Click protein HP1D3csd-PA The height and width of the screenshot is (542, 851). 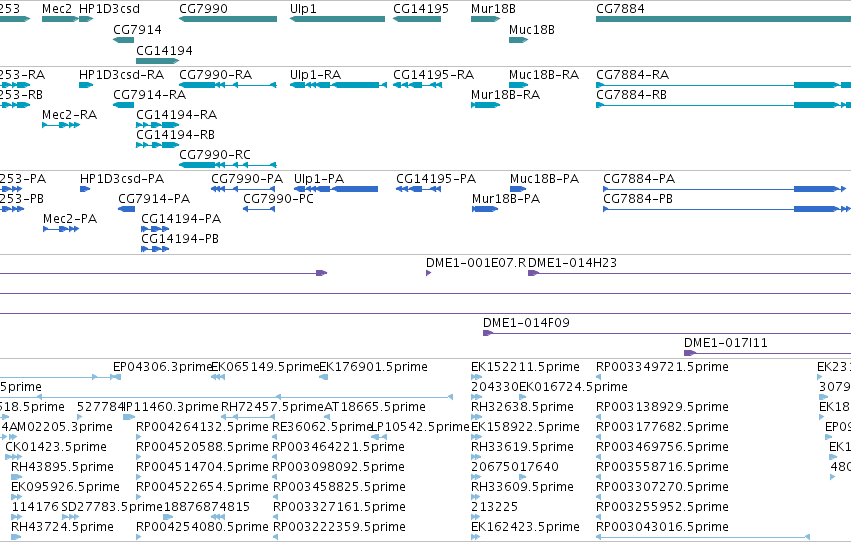coord(122,178)
